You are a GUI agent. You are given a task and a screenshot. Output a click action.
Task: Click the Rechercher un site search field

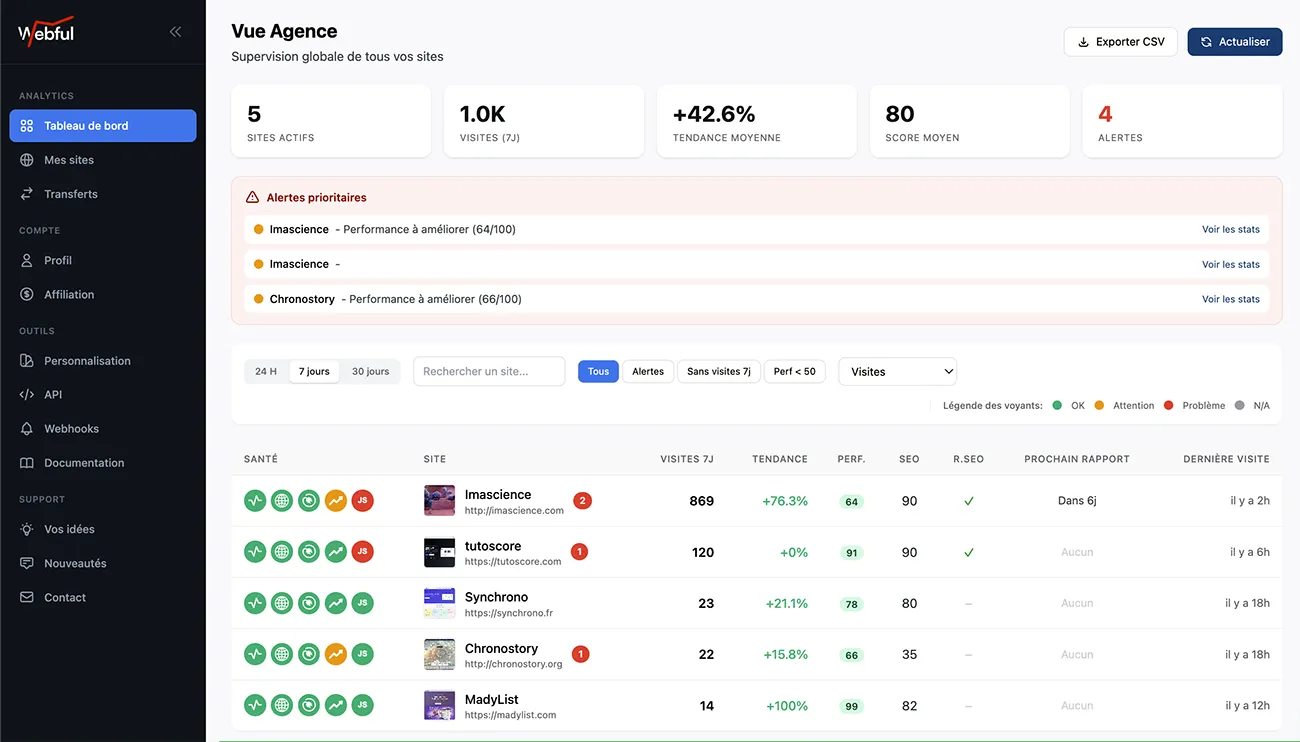pyautogui.click(x=489, y=371)
